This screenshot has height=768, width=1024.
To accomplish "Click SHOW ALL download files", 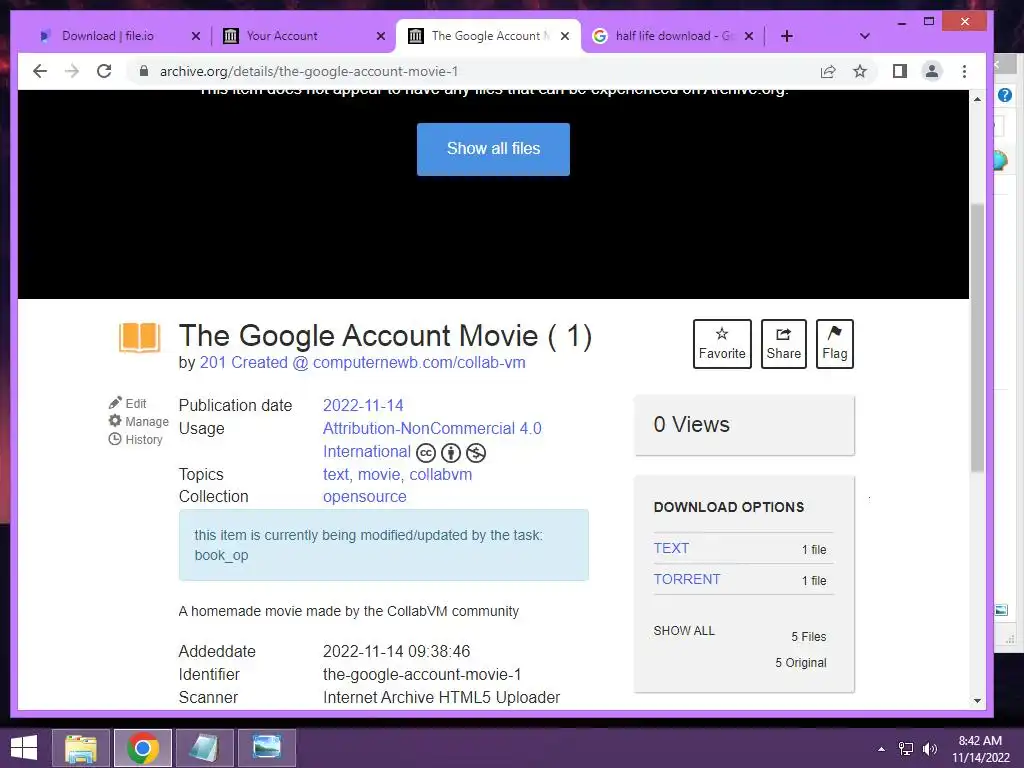I will point(684,630).
